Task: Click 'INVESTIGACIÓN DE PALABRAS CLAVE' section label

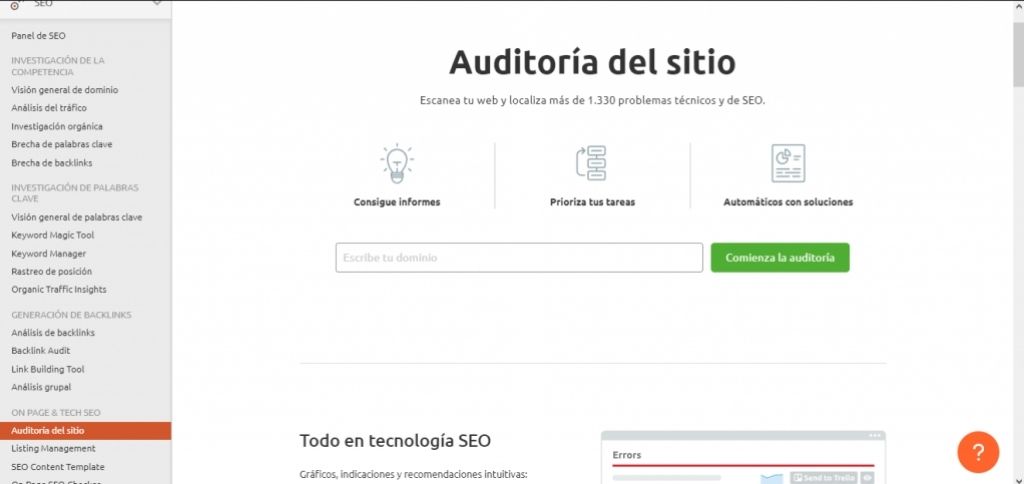Action: pos(75,193)
